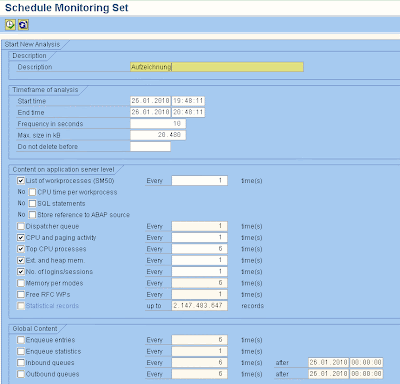Viewport: 400px width, 384px height.
Task: Click Every field for Memory per modes
Action: click(199, 283)
